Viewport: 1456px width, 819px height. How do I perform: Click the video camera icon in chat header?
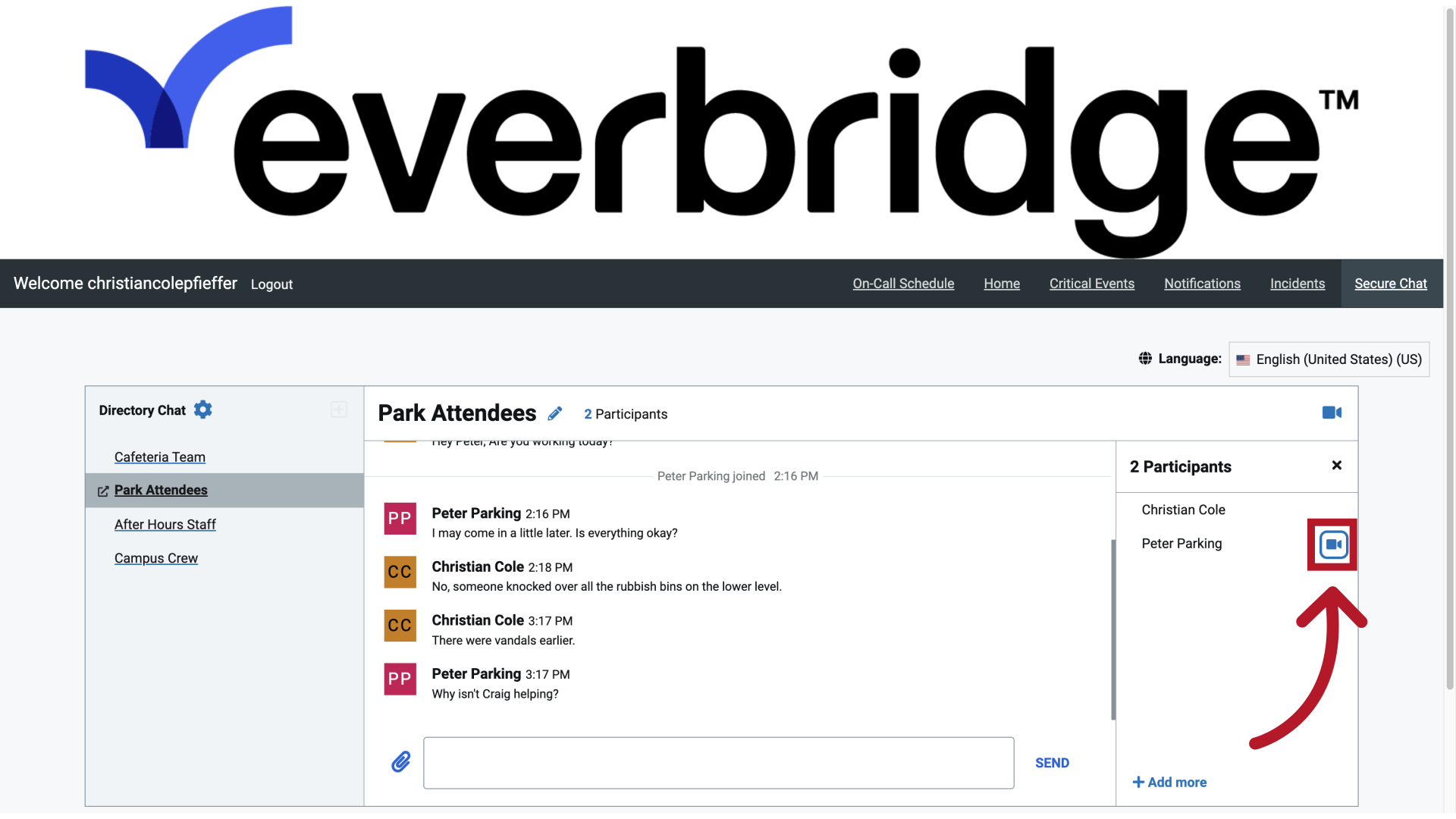pyautogui.click(x=1332, y=412)
